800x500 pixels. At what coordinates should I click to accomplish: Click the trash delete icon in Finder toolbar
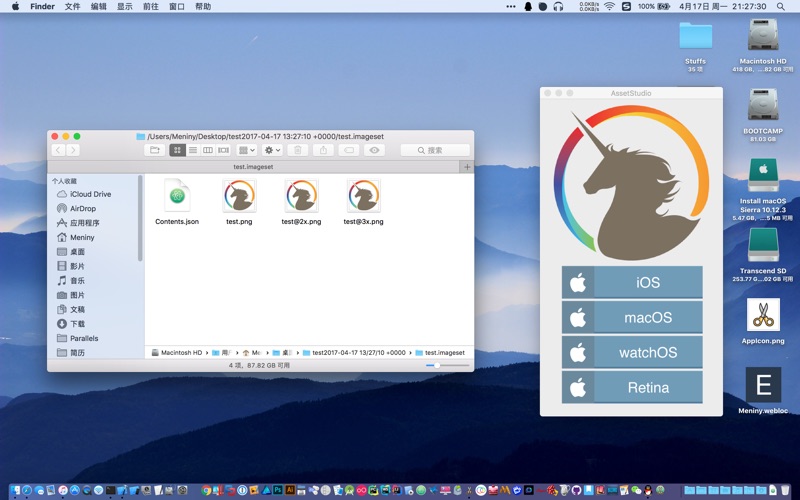click(297, 150)
